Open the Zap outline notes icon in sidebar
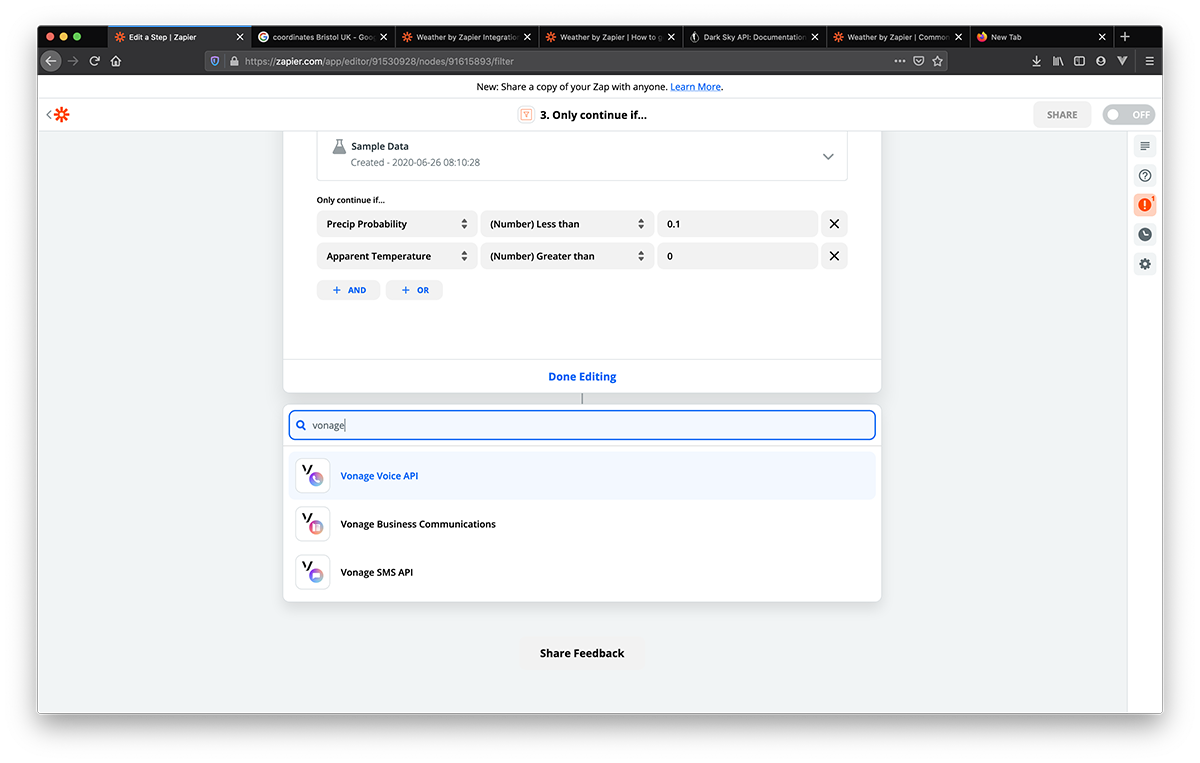The height and width of the screenshot is (763, 1200). [x=1145, y=146]
